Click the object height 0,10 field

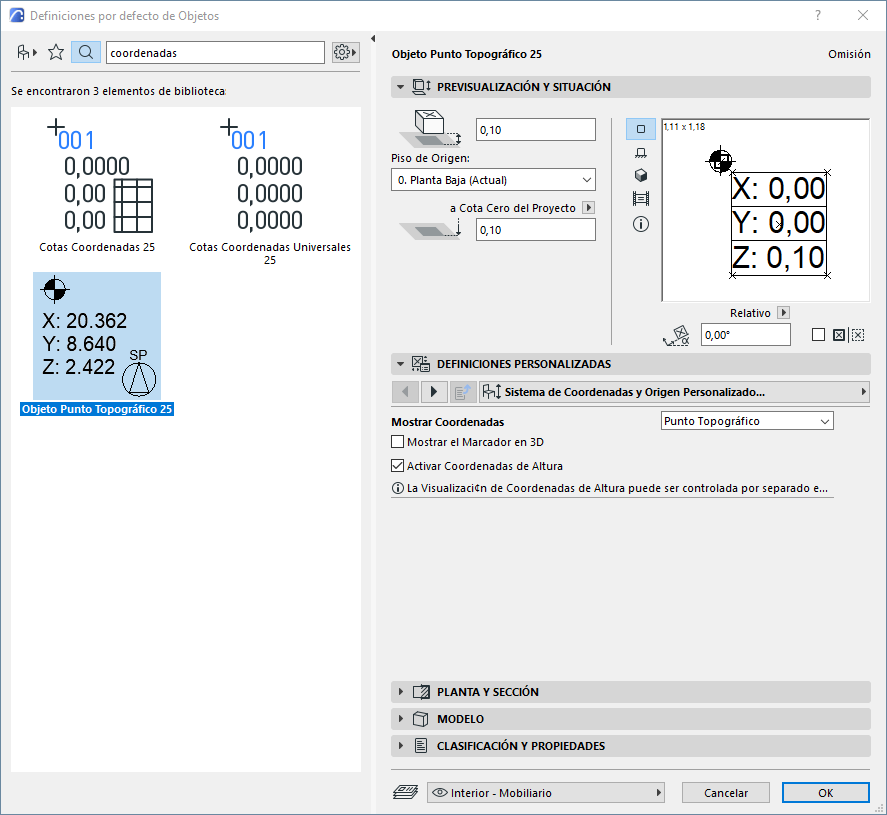pyautogui.click(x=536, y=130)
